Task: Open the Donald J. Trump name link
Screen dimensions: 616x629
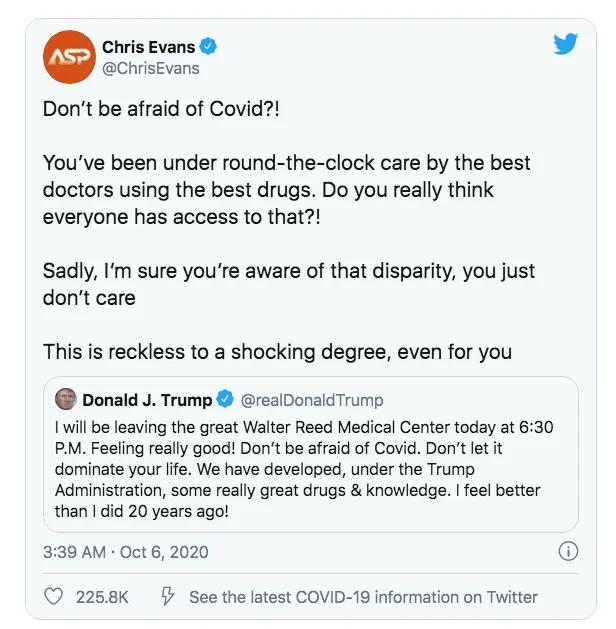Action: click(146, 400)
